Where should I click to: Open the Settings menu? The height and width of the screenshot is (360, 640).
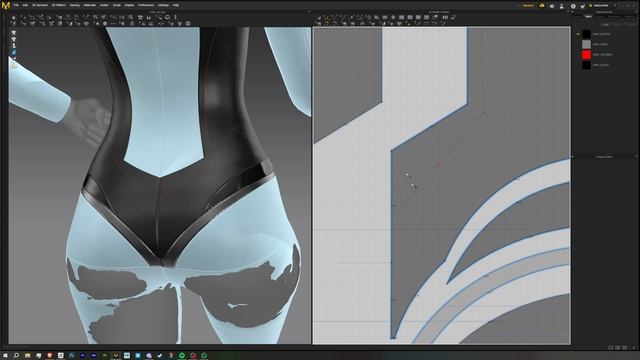(163, 5)
